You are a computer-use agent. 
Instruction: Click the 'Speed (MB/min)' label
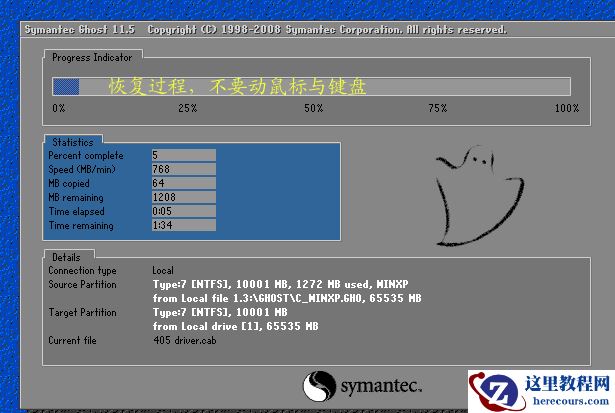[x=82, y=169]
